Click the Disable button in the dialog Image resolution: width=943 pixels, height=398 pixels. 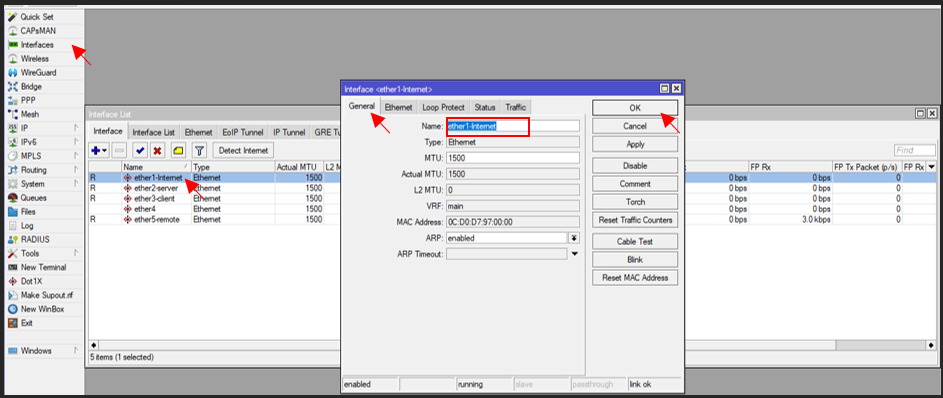[635, 165]
